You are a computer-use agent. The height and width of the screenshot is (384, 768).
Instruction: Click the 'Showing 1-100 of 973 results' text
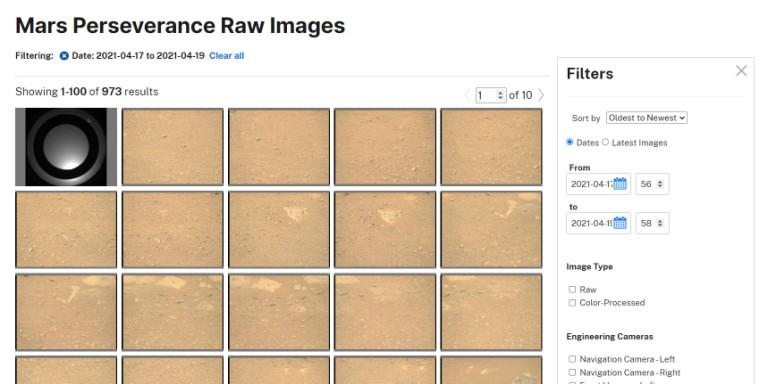tap(87, 92)
